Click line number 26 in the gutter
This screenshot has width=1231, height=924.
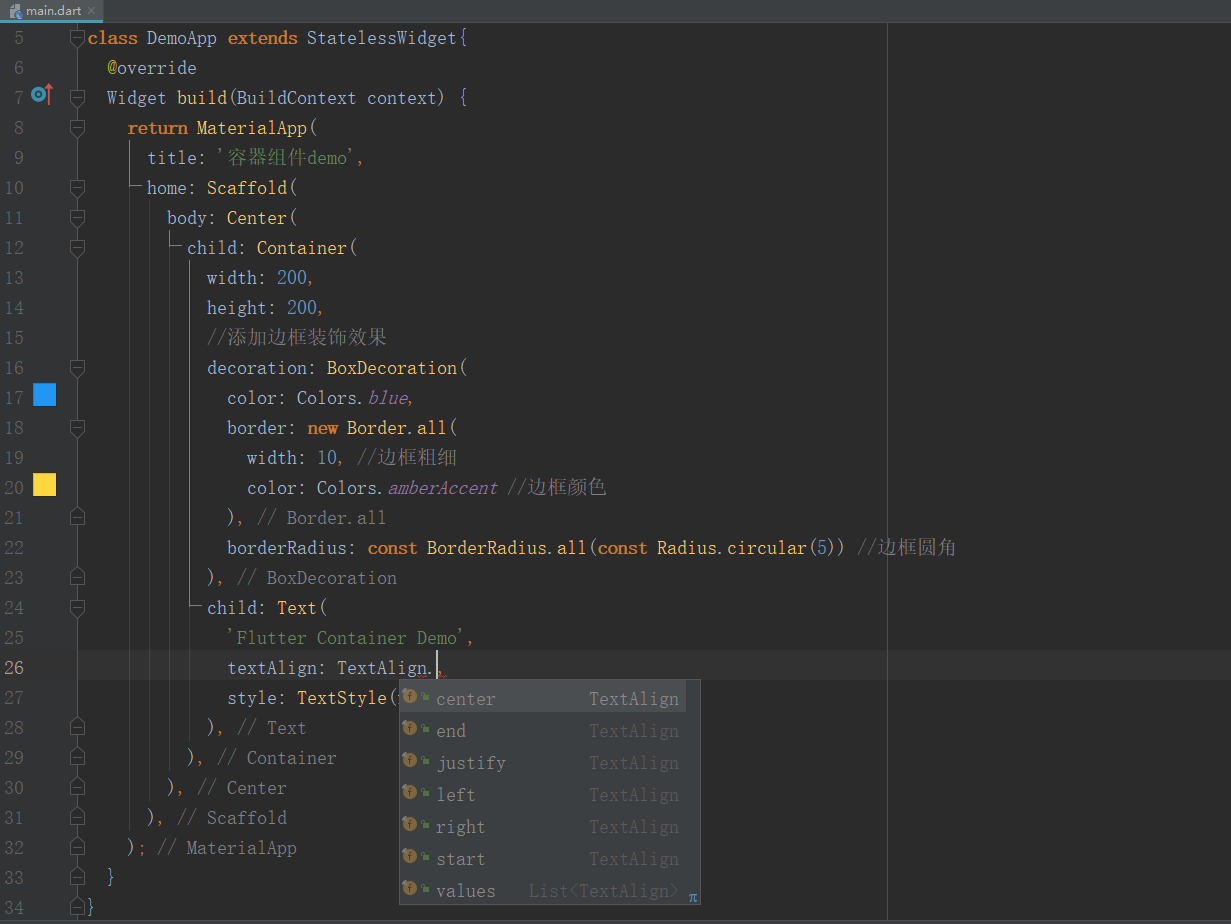point(14,668)
